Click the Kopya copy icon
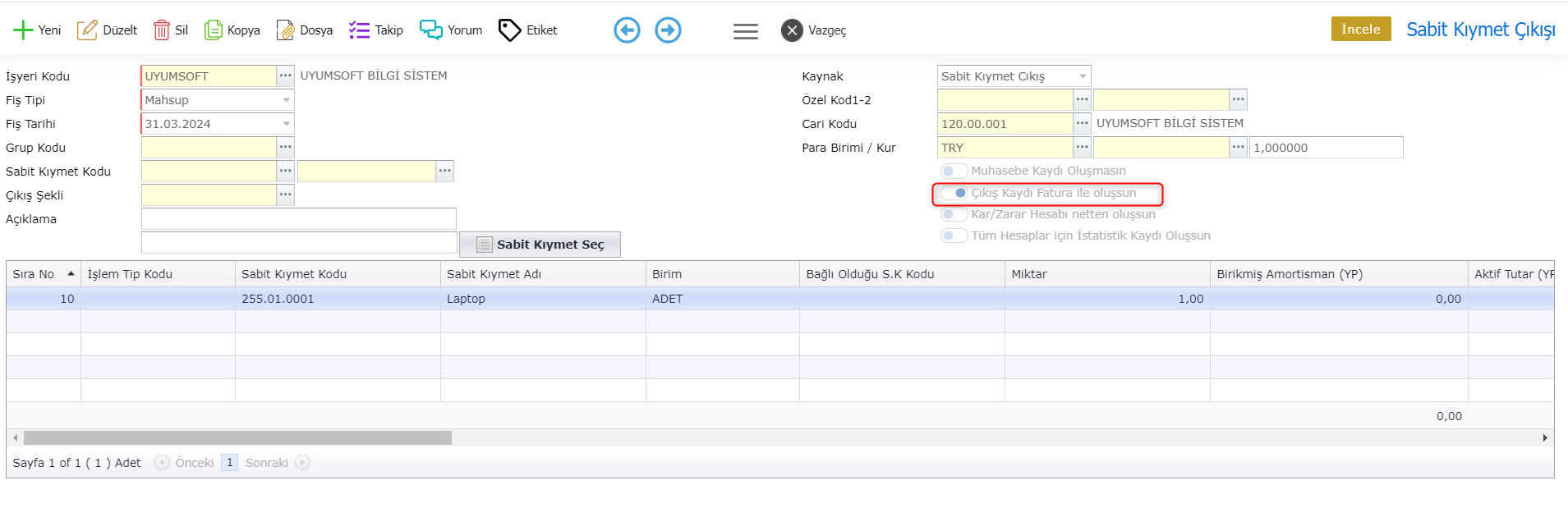 point(214,30)
